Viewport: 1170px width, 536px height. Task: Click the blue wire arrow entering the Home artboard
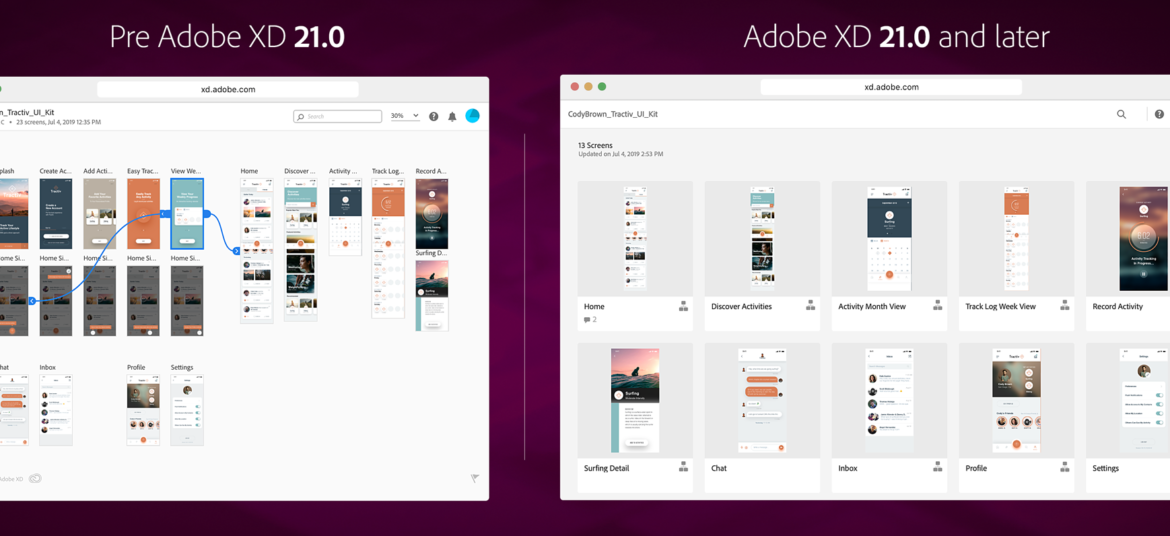[x=237, y=251]
